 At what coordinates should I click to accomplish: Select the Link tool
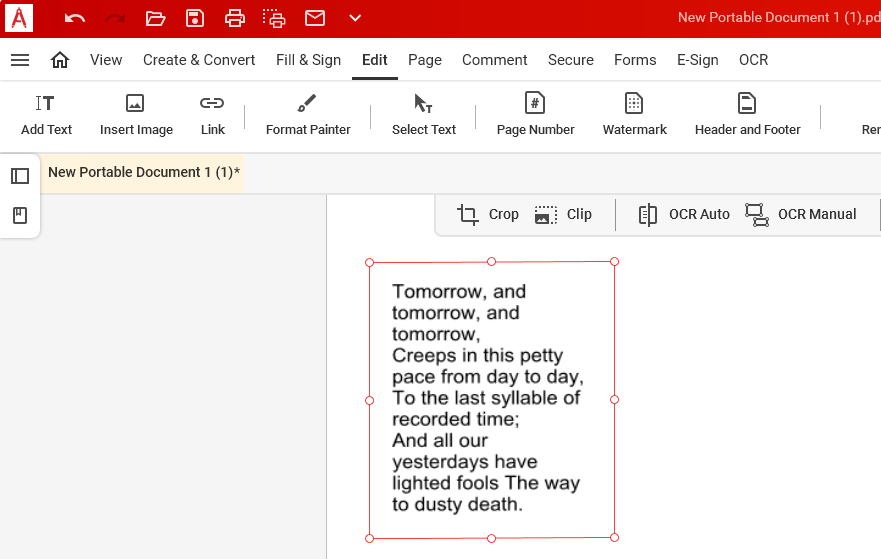tap(212, 115)
